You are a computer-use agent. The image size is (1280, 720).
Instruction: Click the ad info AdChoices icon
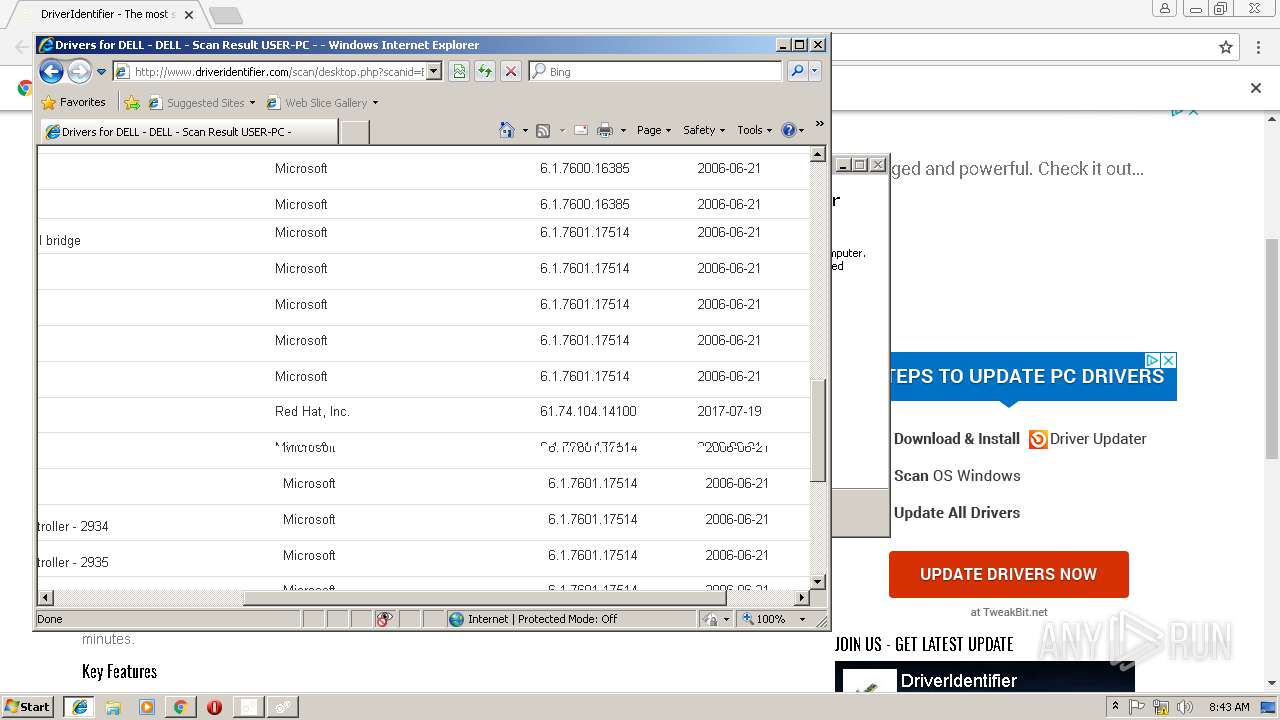tap(1152, 360)
